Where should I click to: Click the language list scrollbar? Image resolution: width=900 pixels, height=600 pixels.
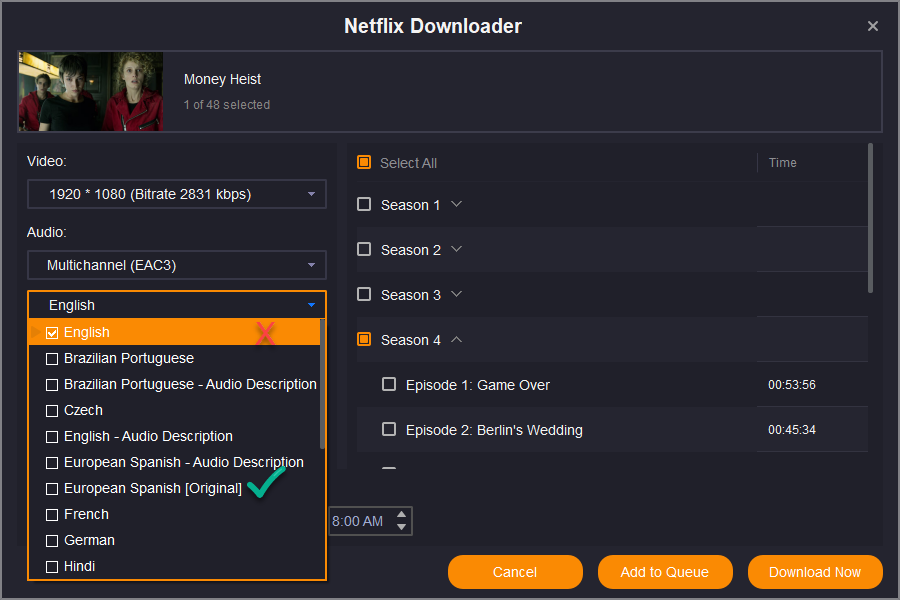(x=322, y=384)
